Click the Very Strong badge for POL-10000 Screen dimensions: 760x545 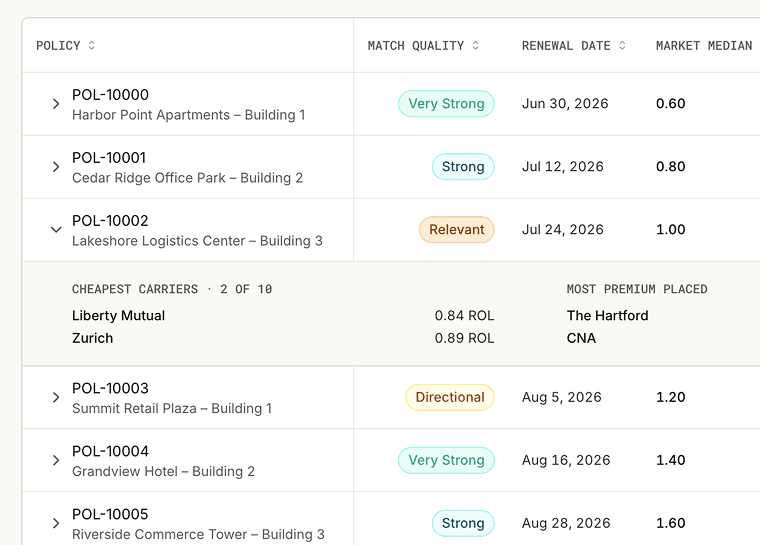[446, 104]
